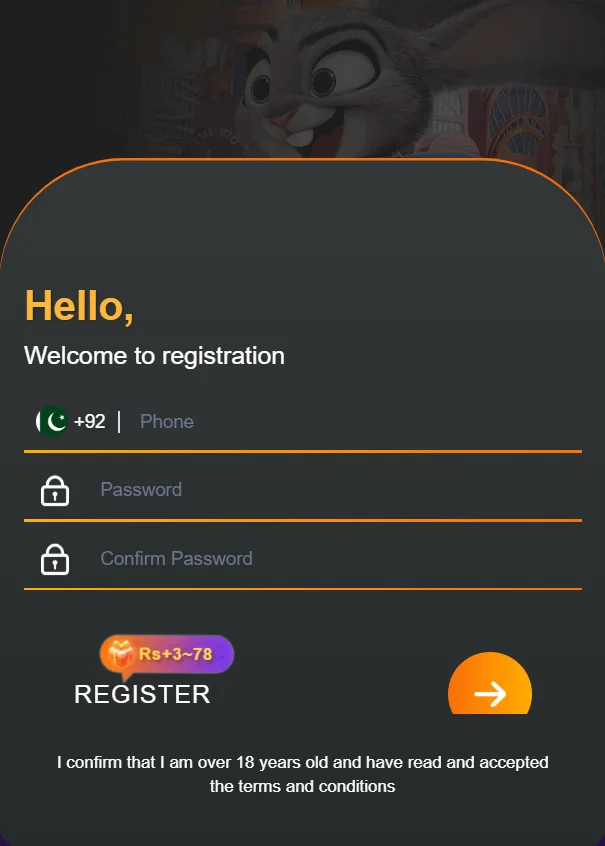Click the orange Hello heading
The image size is (605, 846).
coord(79,306)
